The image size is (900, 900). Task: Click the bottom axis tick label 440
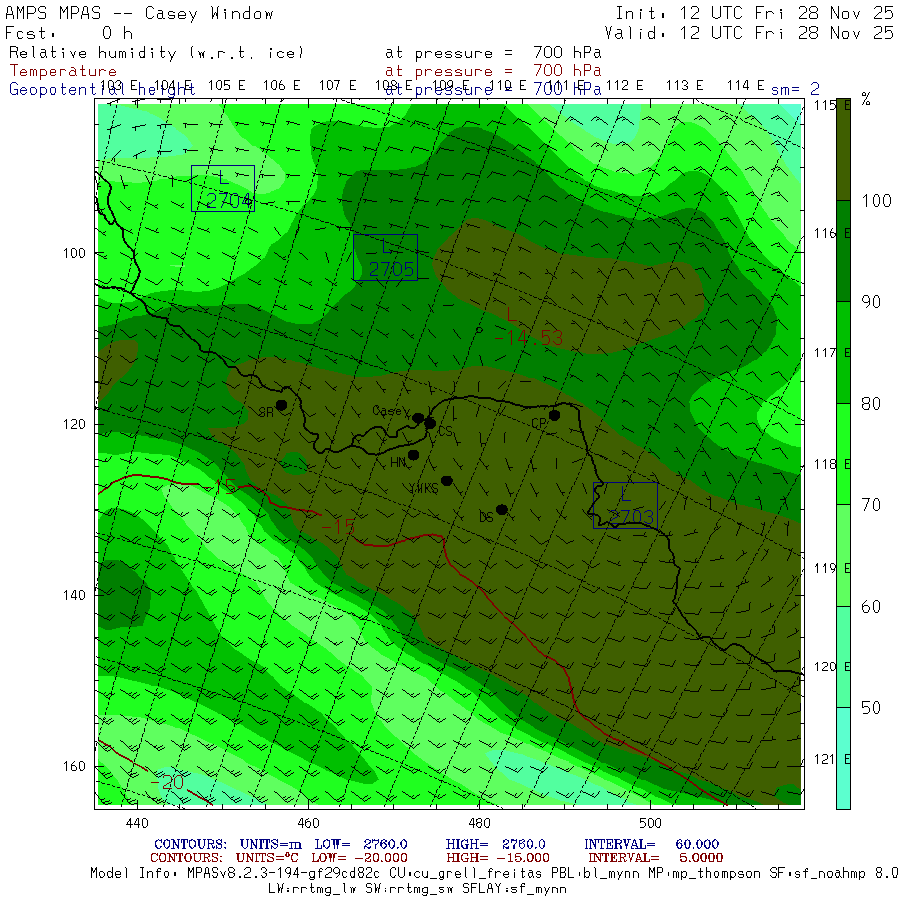pyautogui.click(x=137, y=823)
